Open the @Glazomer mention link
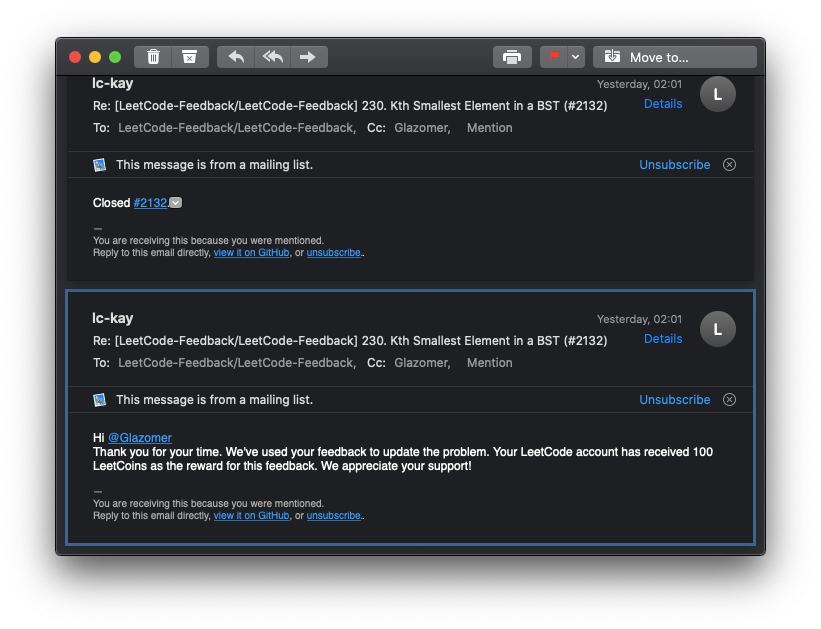 140,438
